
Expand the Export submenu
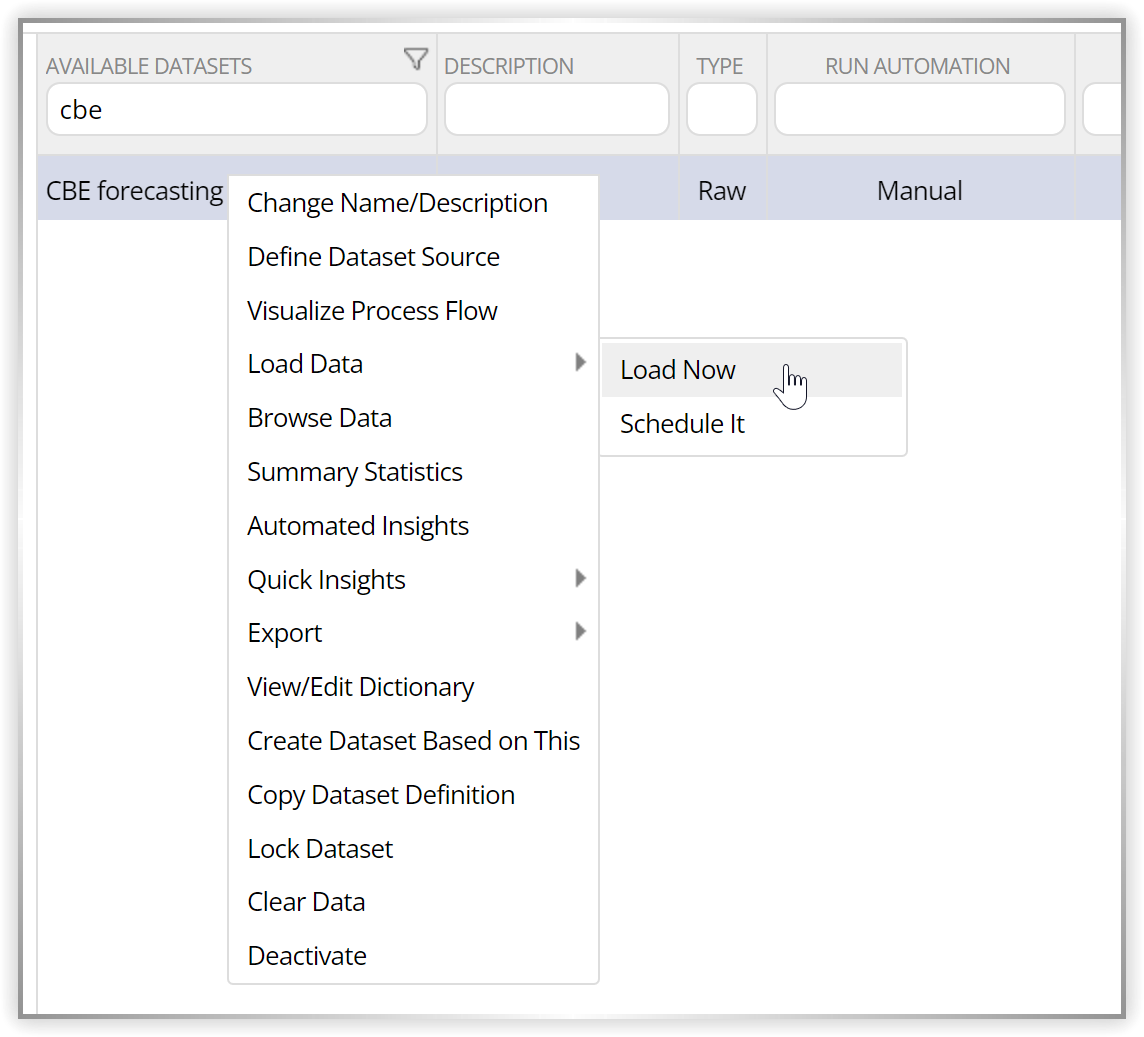pos(413,633)
